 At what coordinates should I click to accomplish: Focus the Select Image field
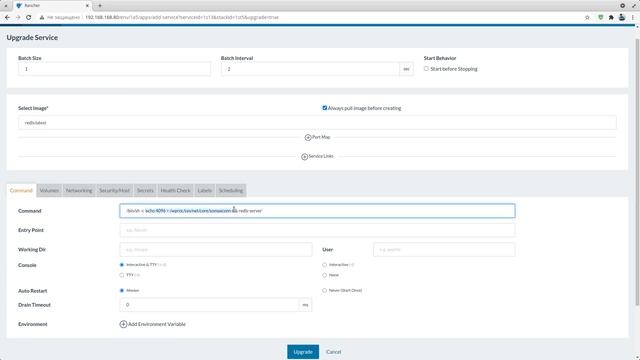pyautogui.click(x=317, y=123)
